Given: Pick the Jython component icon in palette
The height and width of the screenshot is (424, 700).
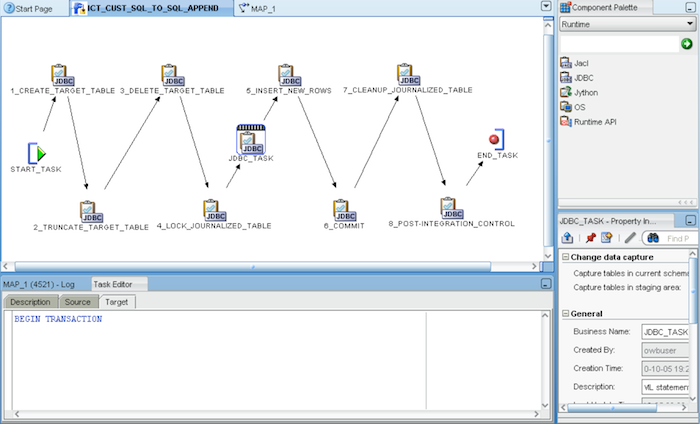Looking at the screenshot, I should [x=566, y=92].
